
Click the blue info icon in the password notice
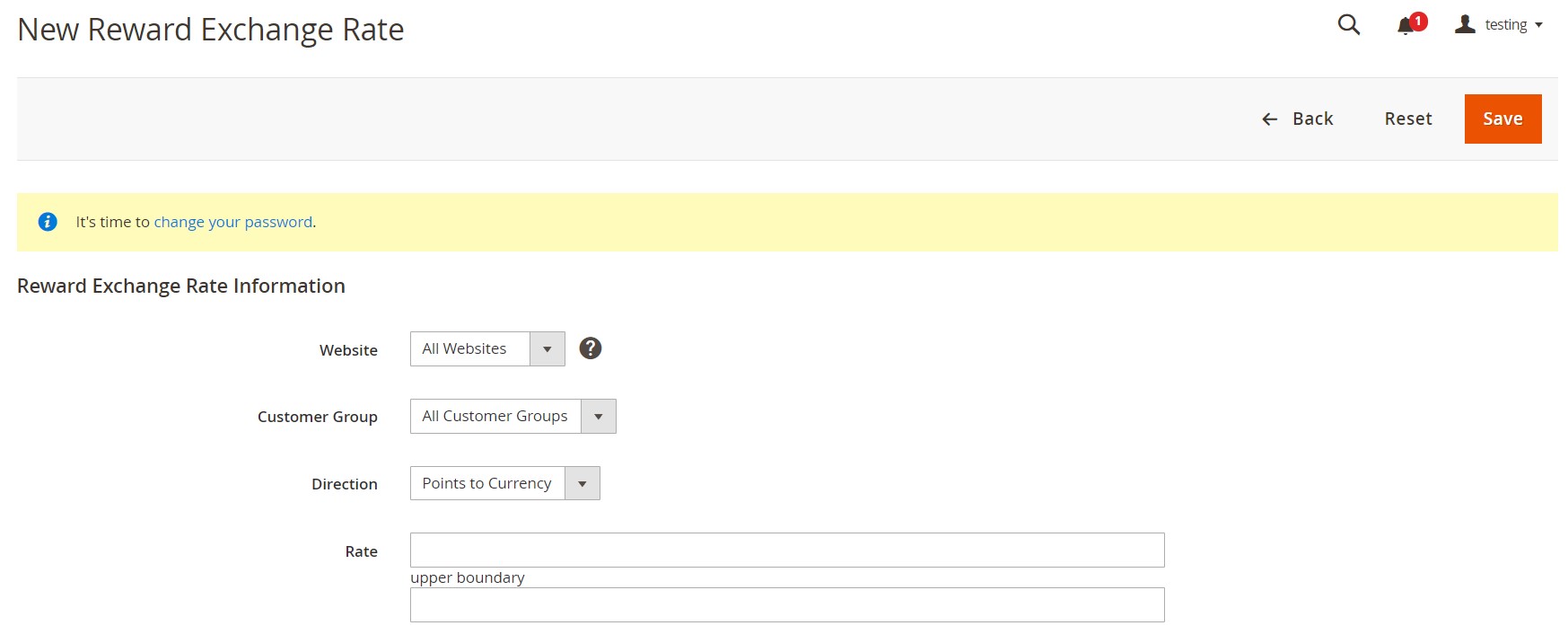48,222
